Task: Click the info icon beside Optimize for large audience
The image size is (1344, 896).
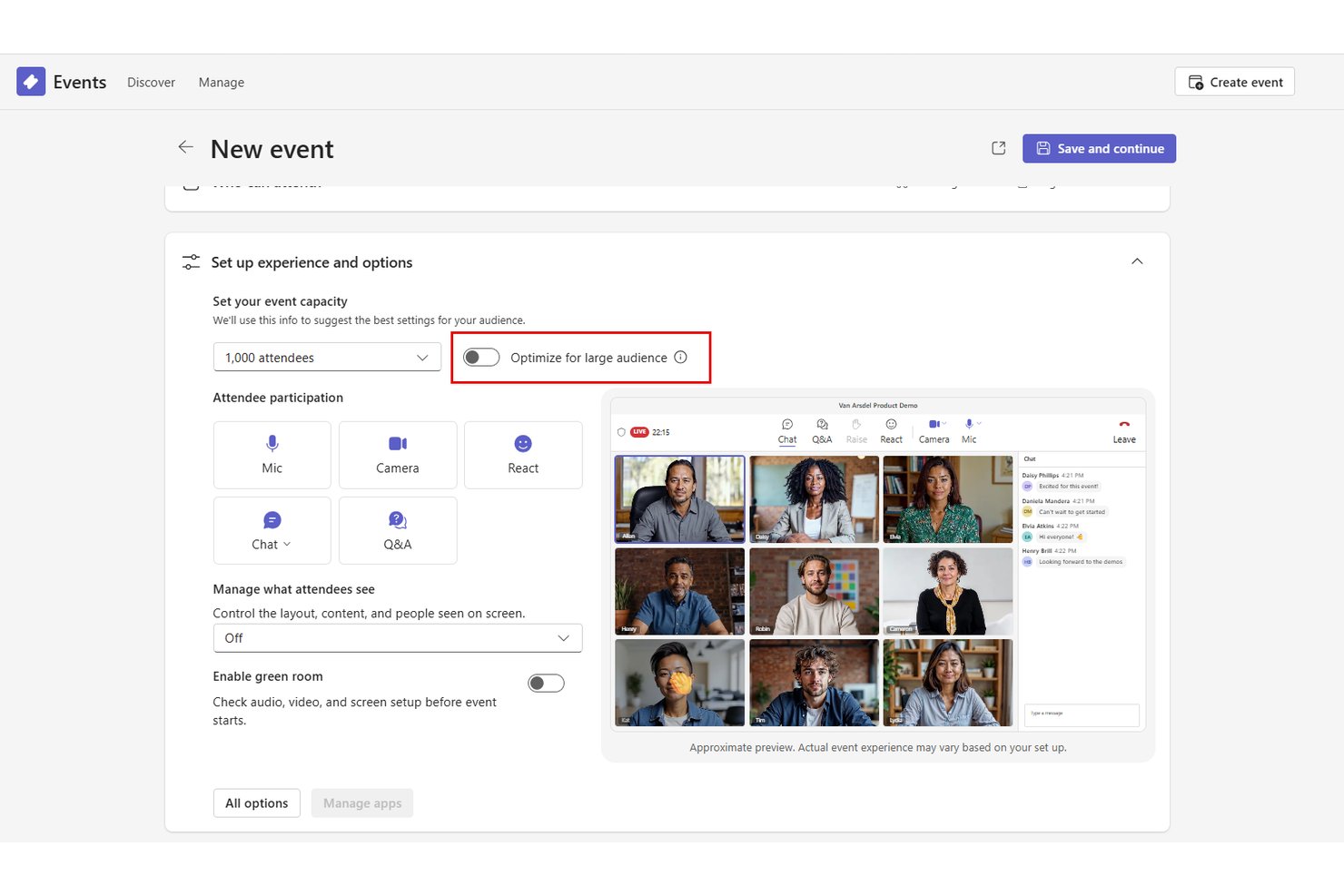Action: (x=680, y=357)
